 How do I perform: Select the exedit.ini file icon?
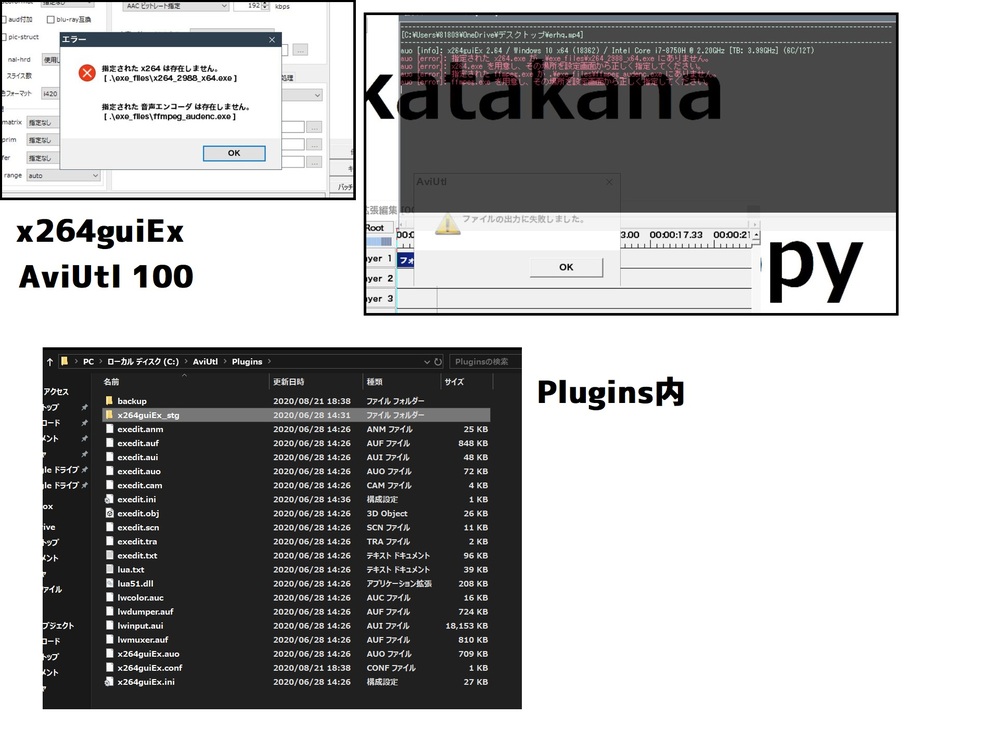(x=110, y=499)
